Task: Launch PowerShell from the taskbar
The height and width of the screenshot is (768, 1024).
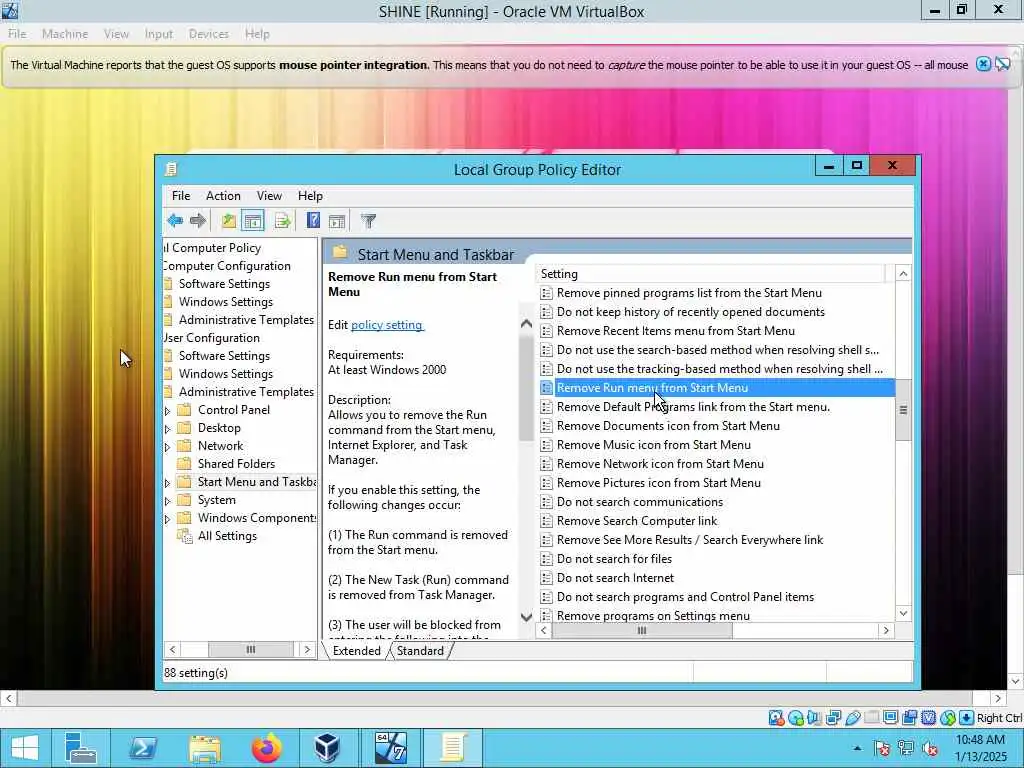Action: (143, 748)
